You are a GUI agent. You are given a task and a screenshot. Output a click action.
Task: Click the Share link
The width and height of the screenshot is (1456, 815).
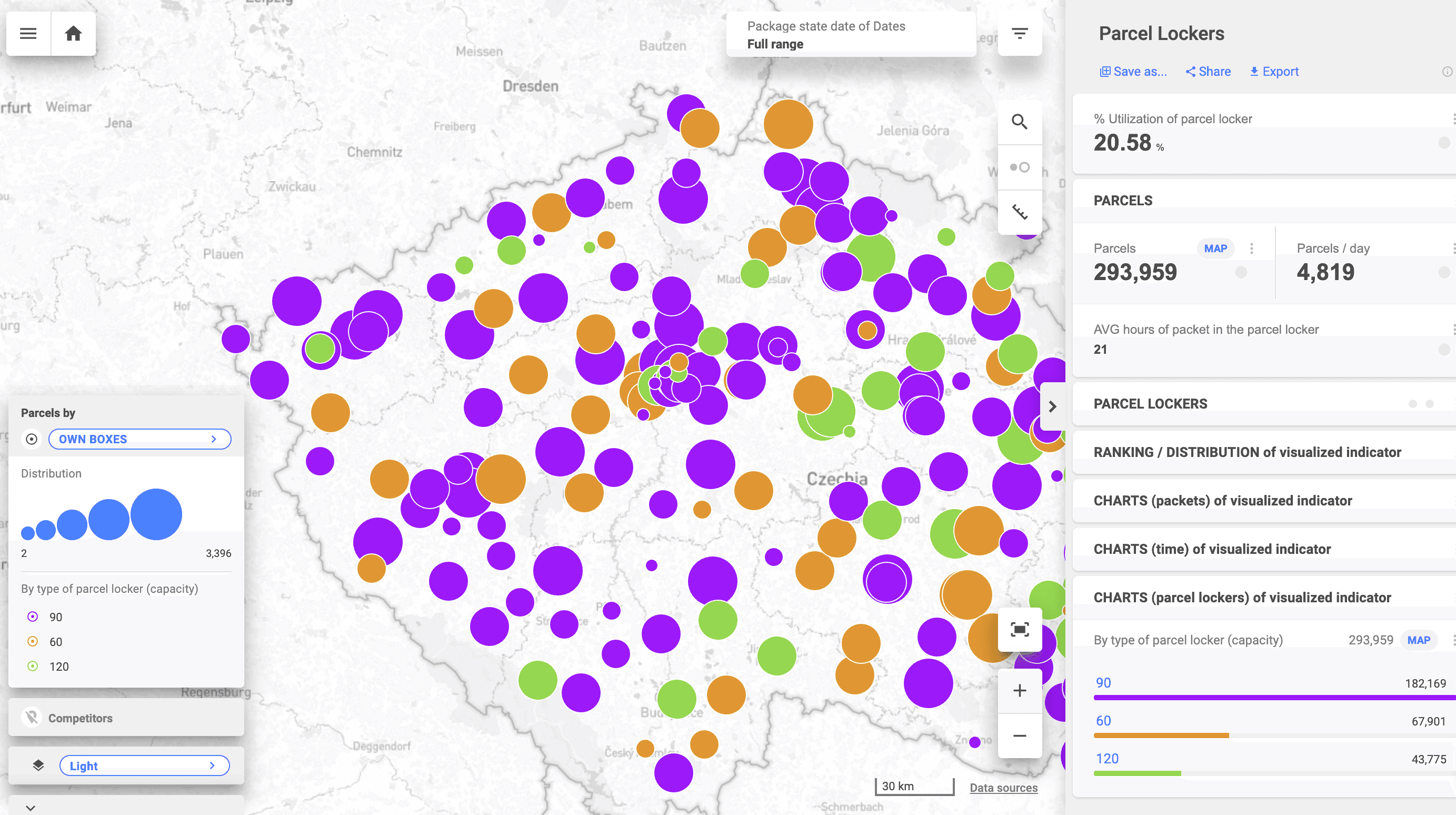(x=1208, y=72)
